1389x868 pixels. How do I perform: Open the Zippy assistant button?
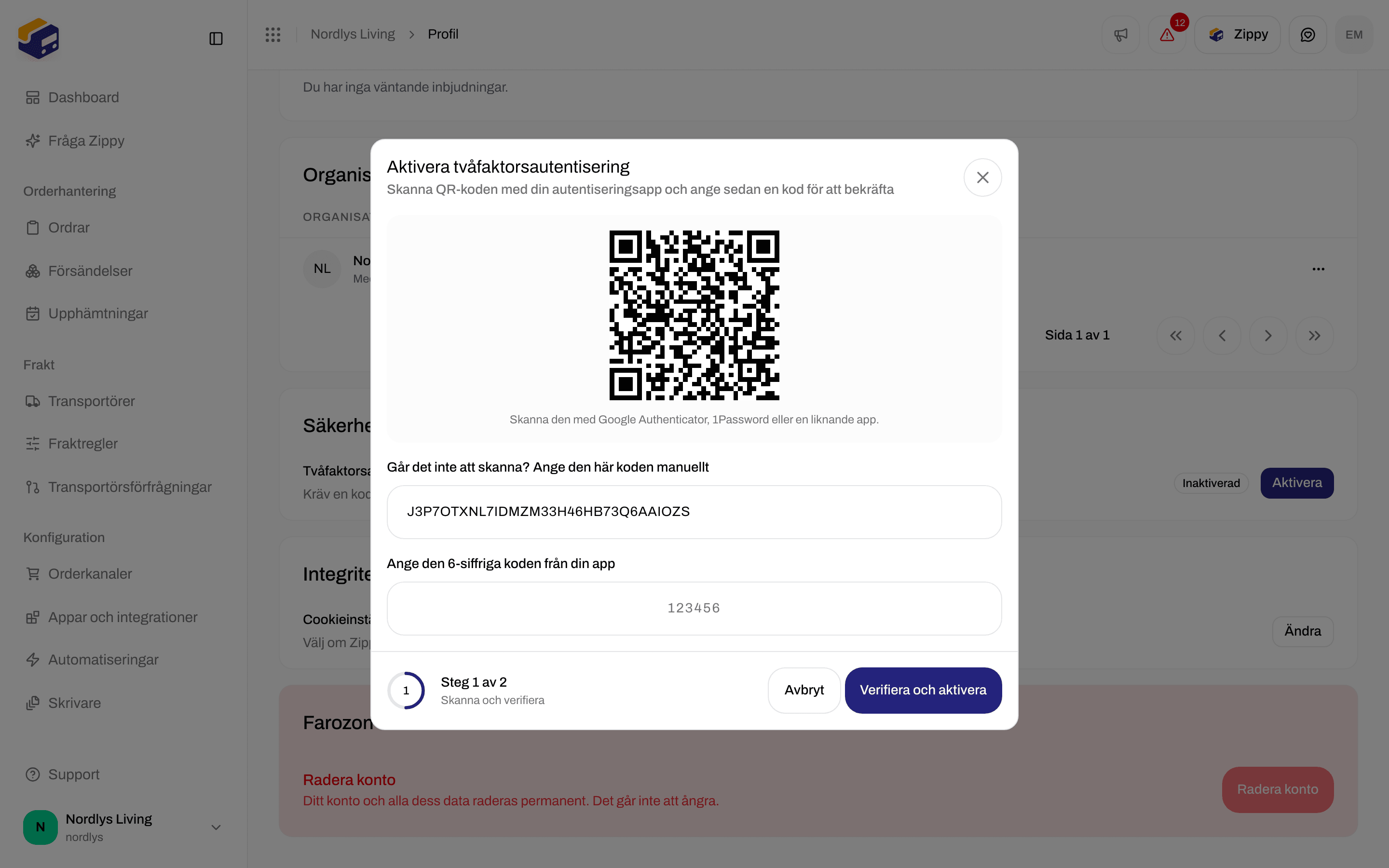pos(1238,34)
